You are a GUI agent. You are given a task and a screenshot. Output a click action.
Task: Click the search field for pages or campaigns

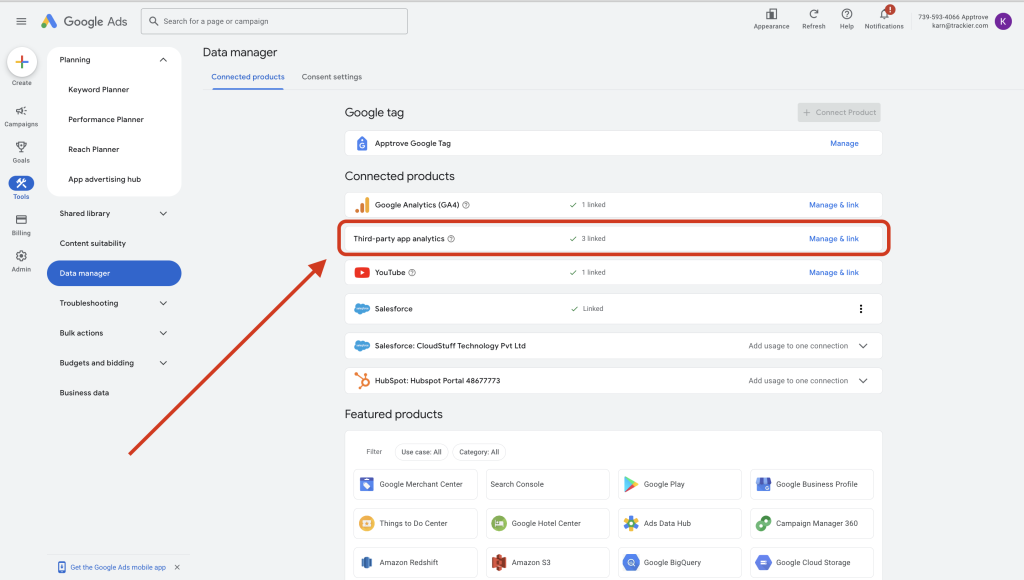tap(274, 22)
